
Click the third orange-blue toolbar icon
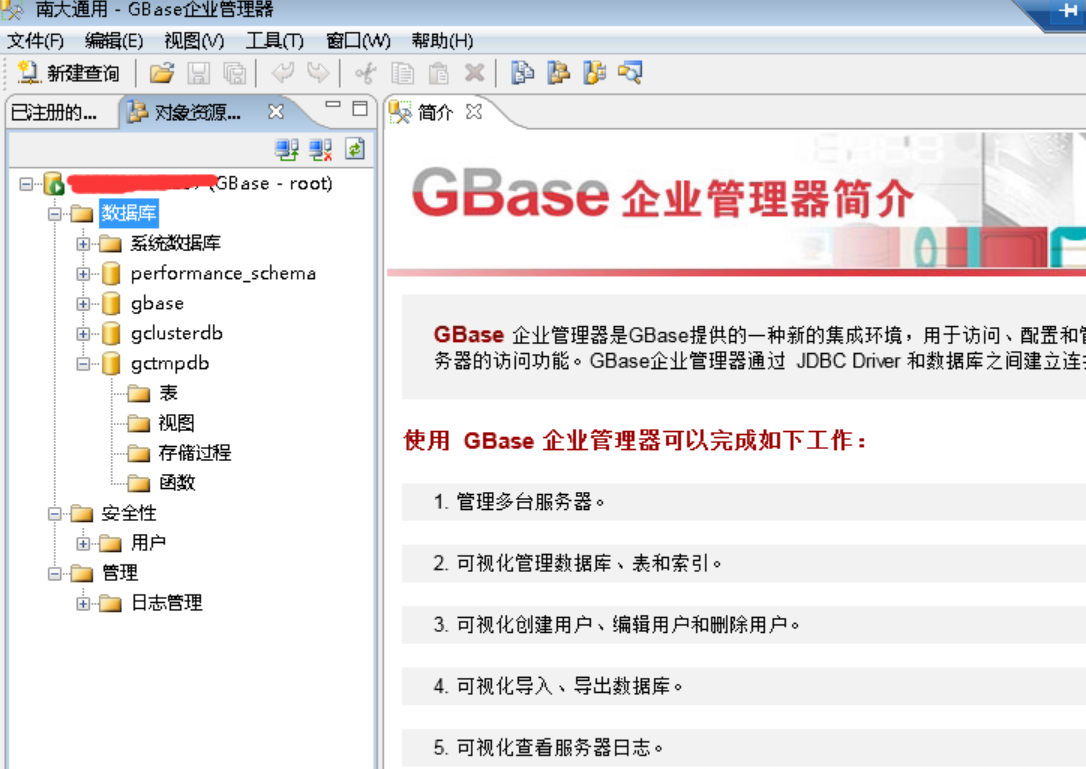click(x=594, y=73)
